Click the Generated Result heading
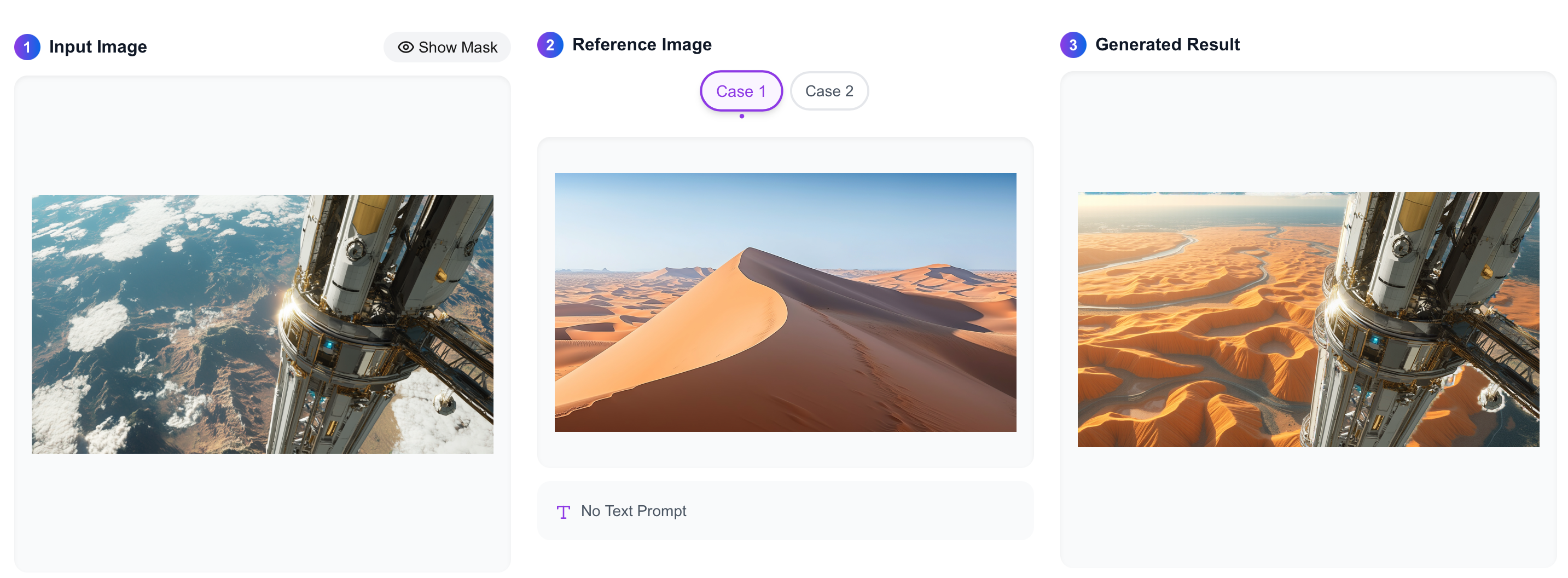This screenshot has height=578, width=1568. [1167, 45]
